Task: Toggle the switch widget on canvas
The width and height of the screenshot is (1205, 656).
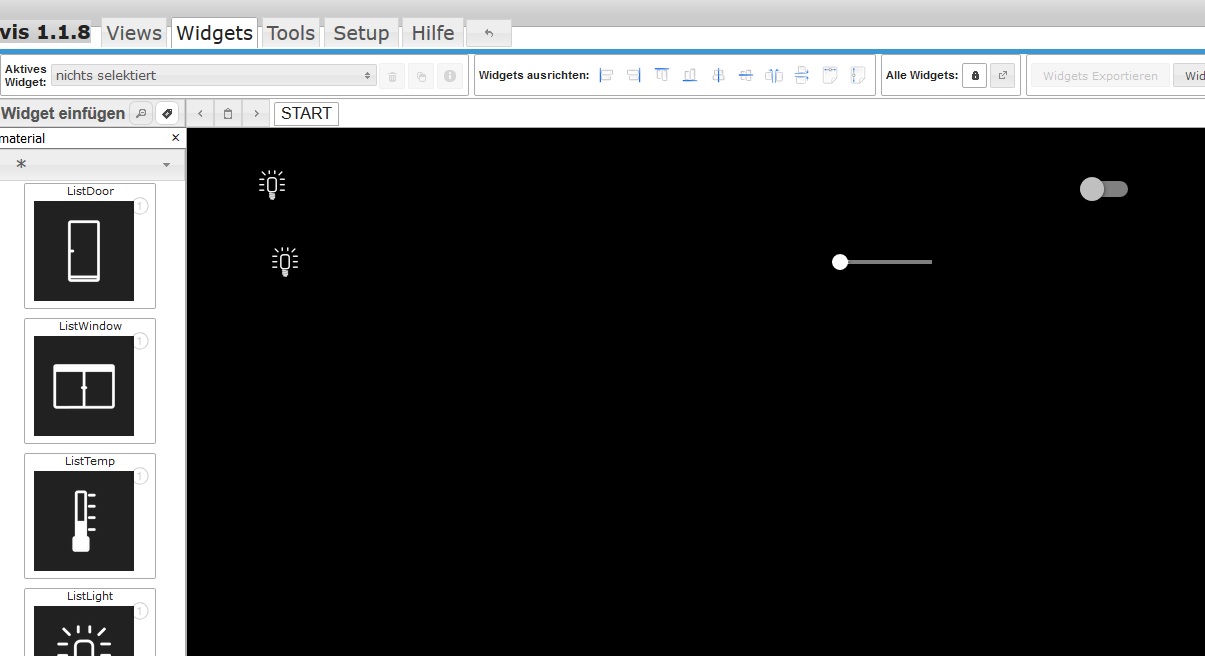Action: 1104,189
